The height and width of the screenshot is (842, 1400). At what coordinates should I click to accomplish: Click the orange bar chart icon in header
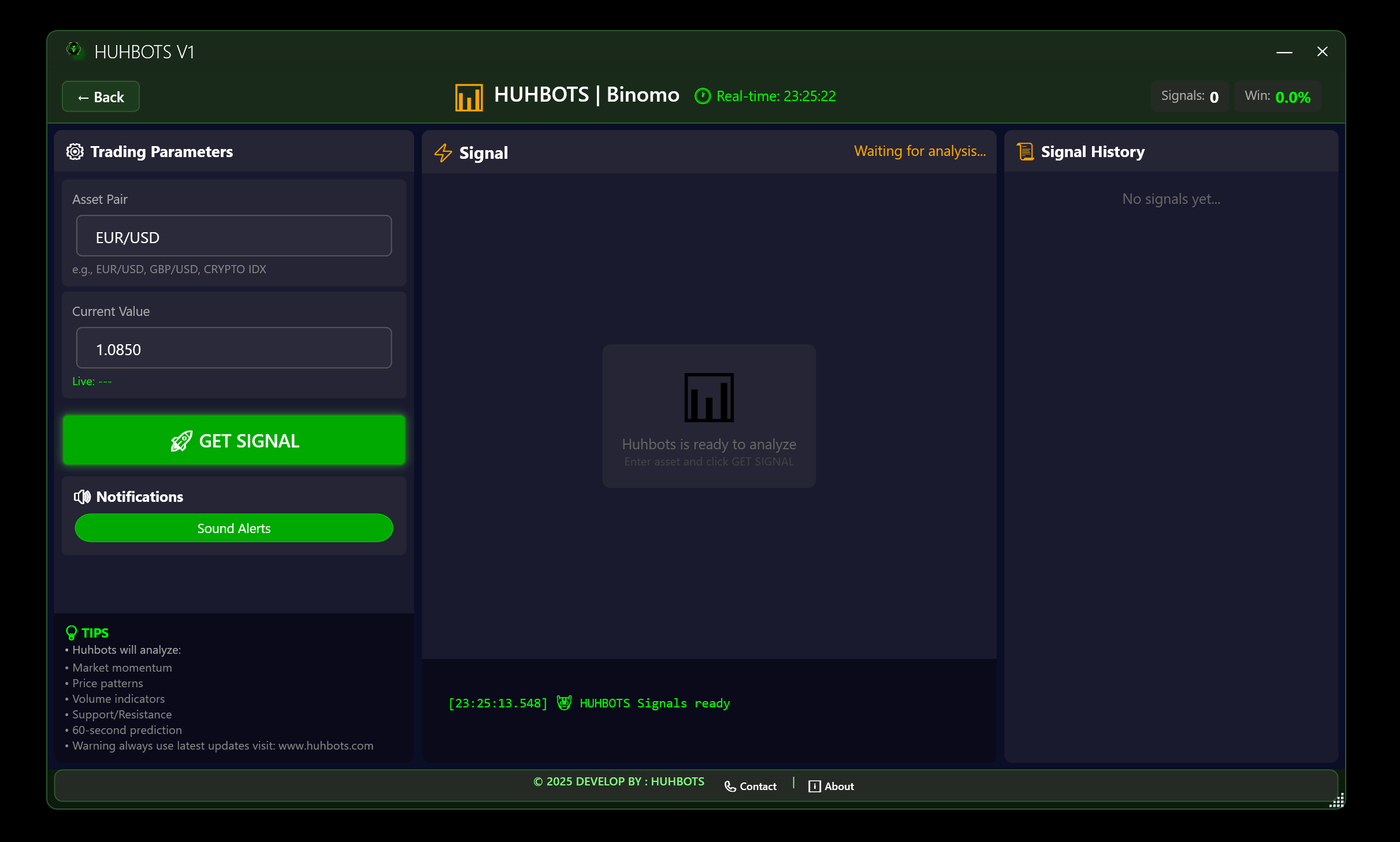tap(469, 97)
